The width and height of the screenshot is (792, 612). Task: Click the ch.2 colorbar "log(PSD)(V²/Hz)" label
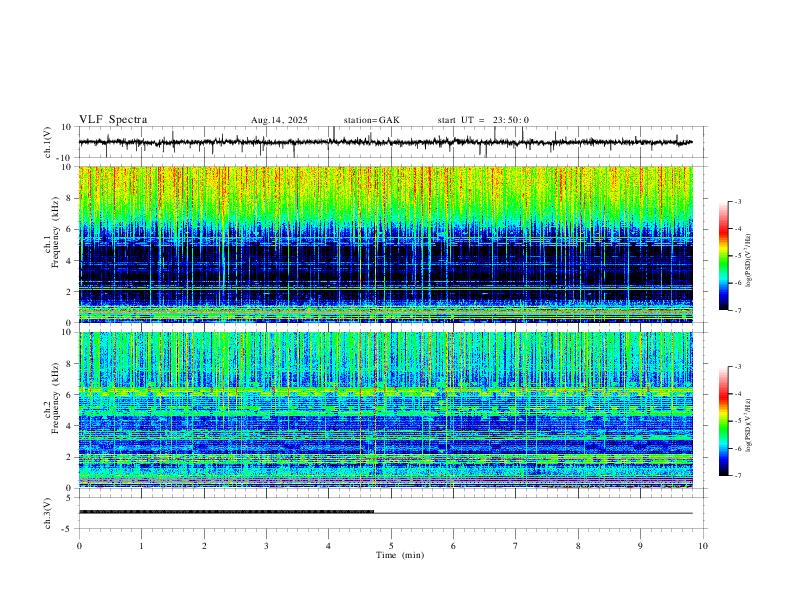click(x=748, y=425)
